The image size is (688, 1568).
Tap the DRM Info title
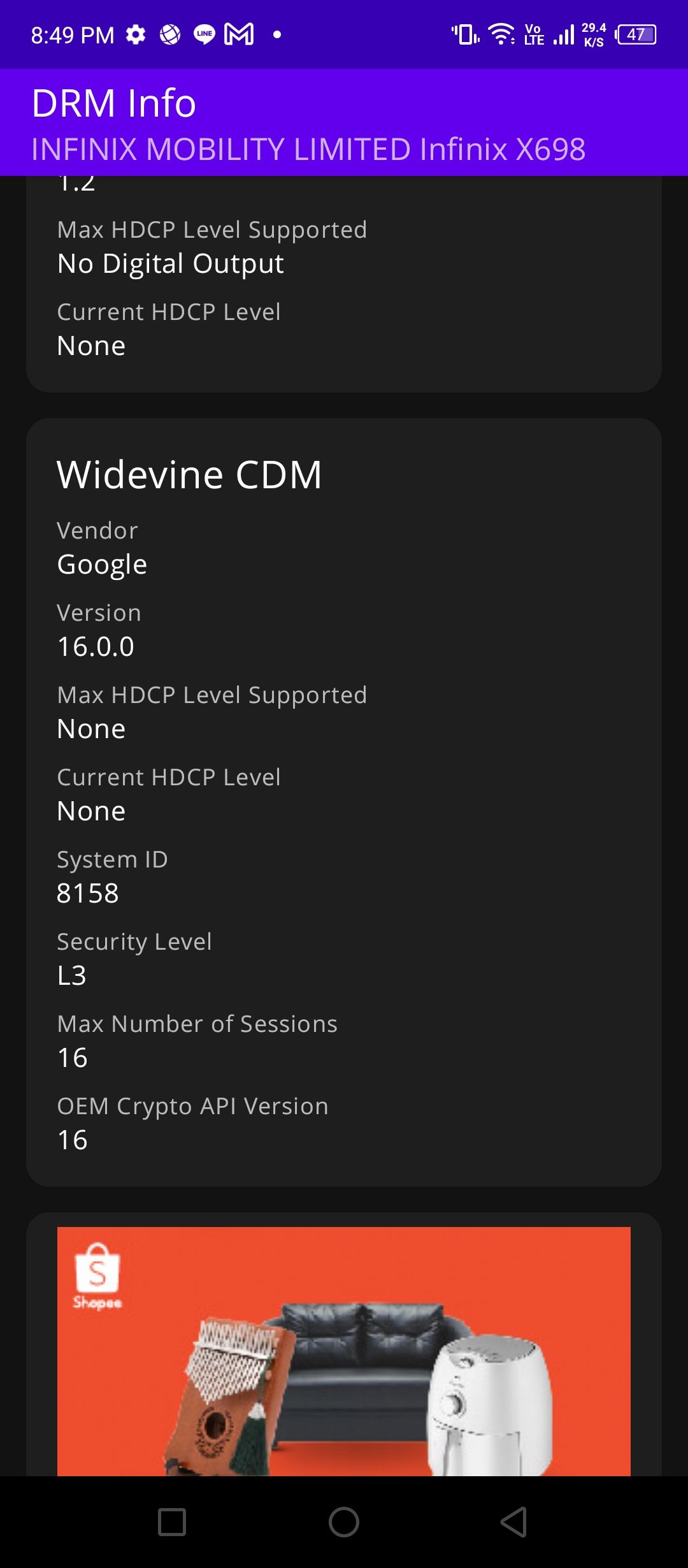(x=114, y=103)
